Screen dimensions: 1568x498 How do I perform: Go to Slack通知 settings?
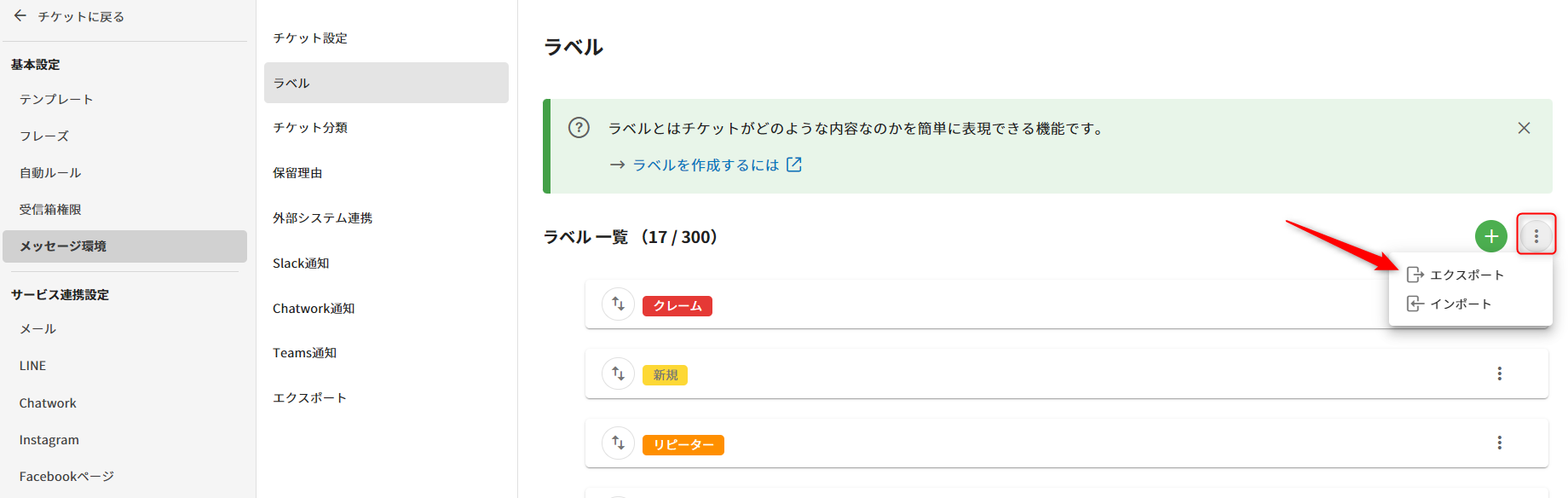(301, 263)
